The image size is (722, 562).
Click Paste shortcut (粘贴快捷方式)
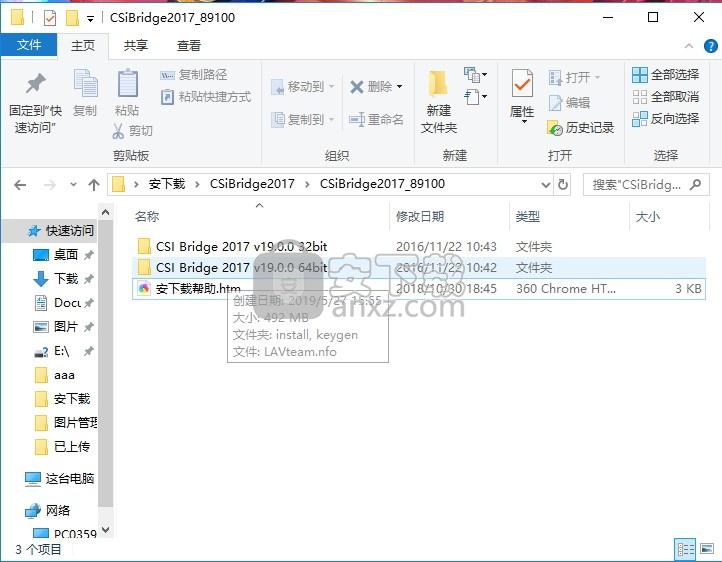click(x=205, y=97)
